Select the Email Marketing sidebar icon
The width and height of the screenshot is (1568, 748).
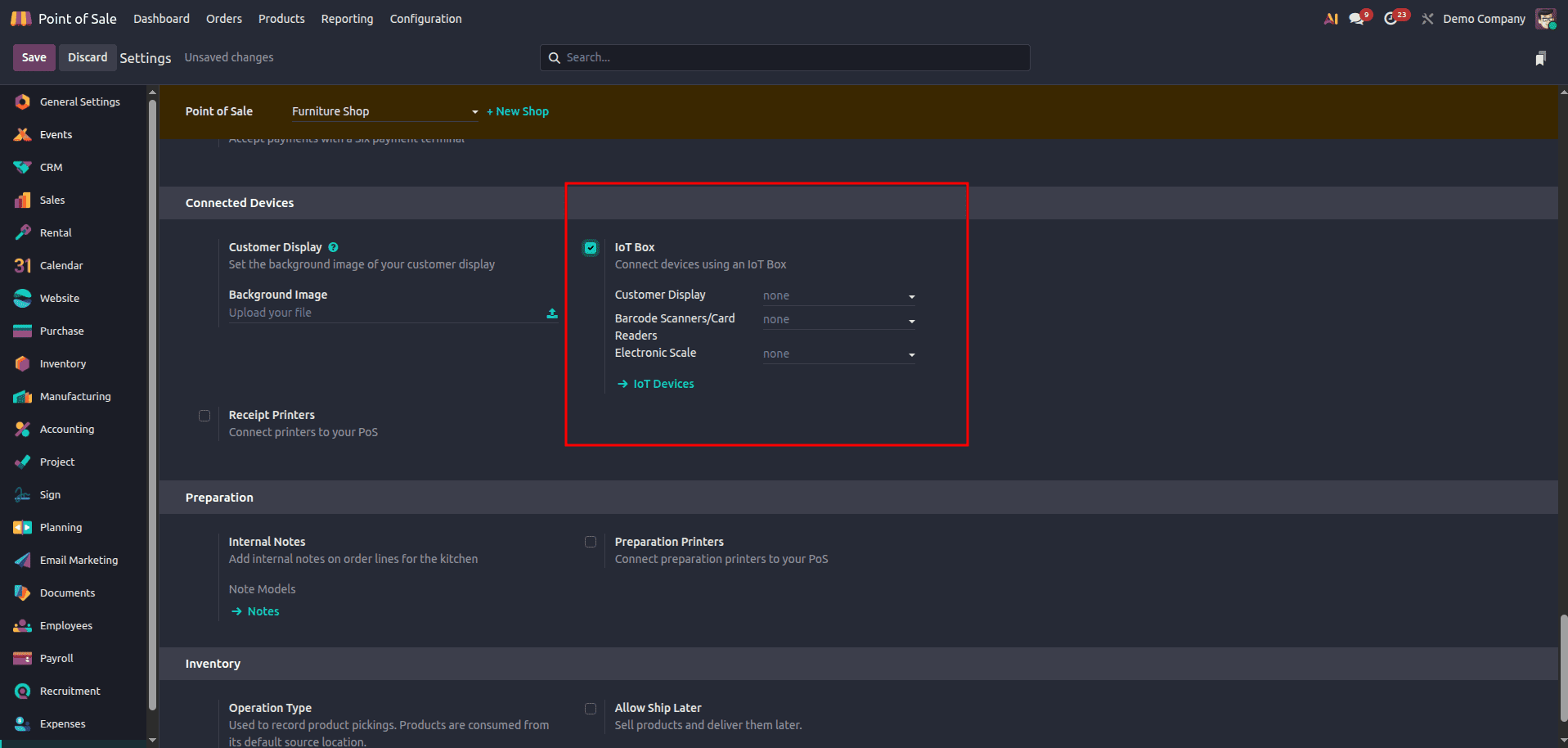[23, 560]
